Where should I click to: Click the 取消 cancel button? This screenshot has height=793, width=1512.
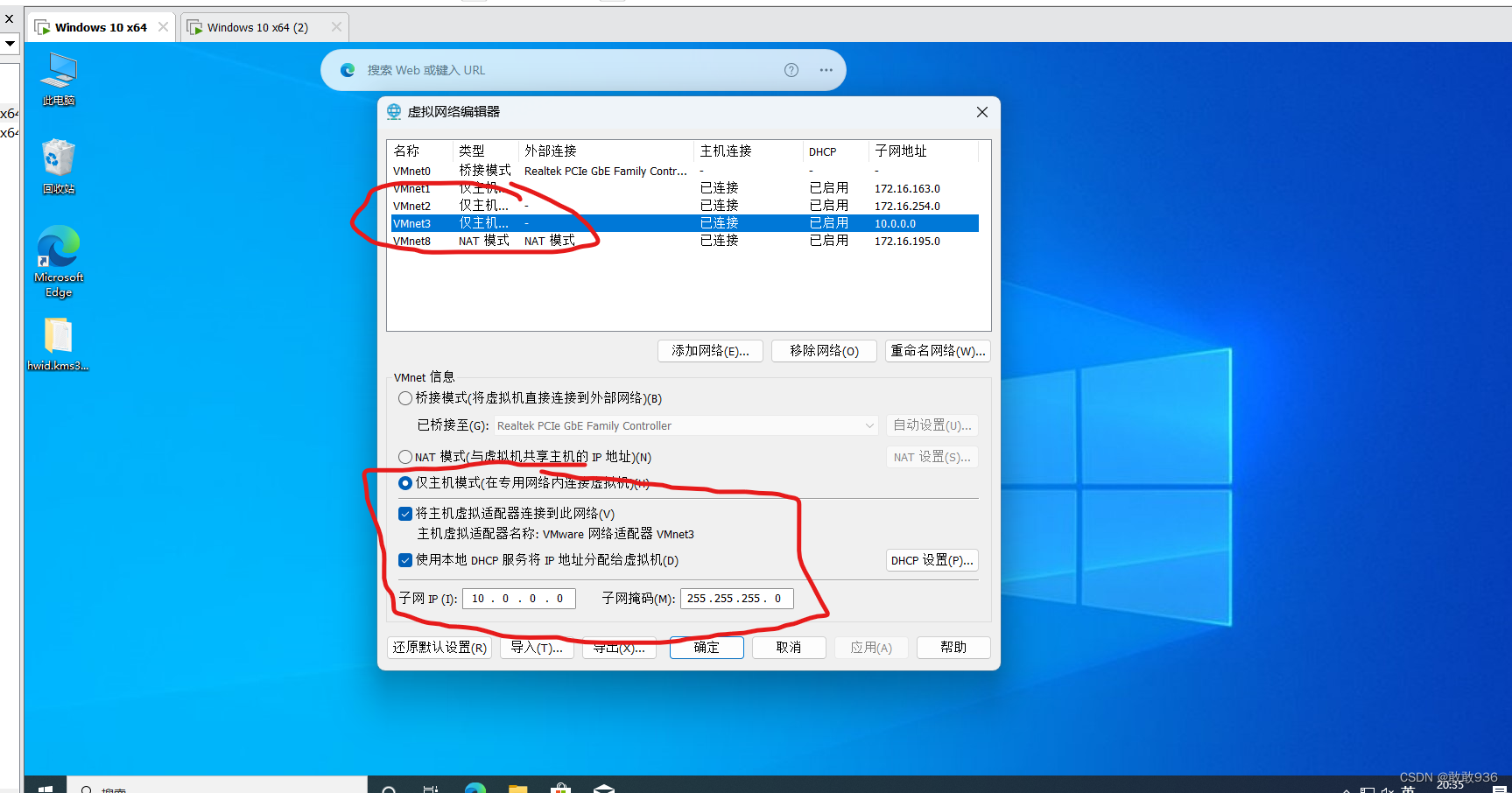pos(789,648)
